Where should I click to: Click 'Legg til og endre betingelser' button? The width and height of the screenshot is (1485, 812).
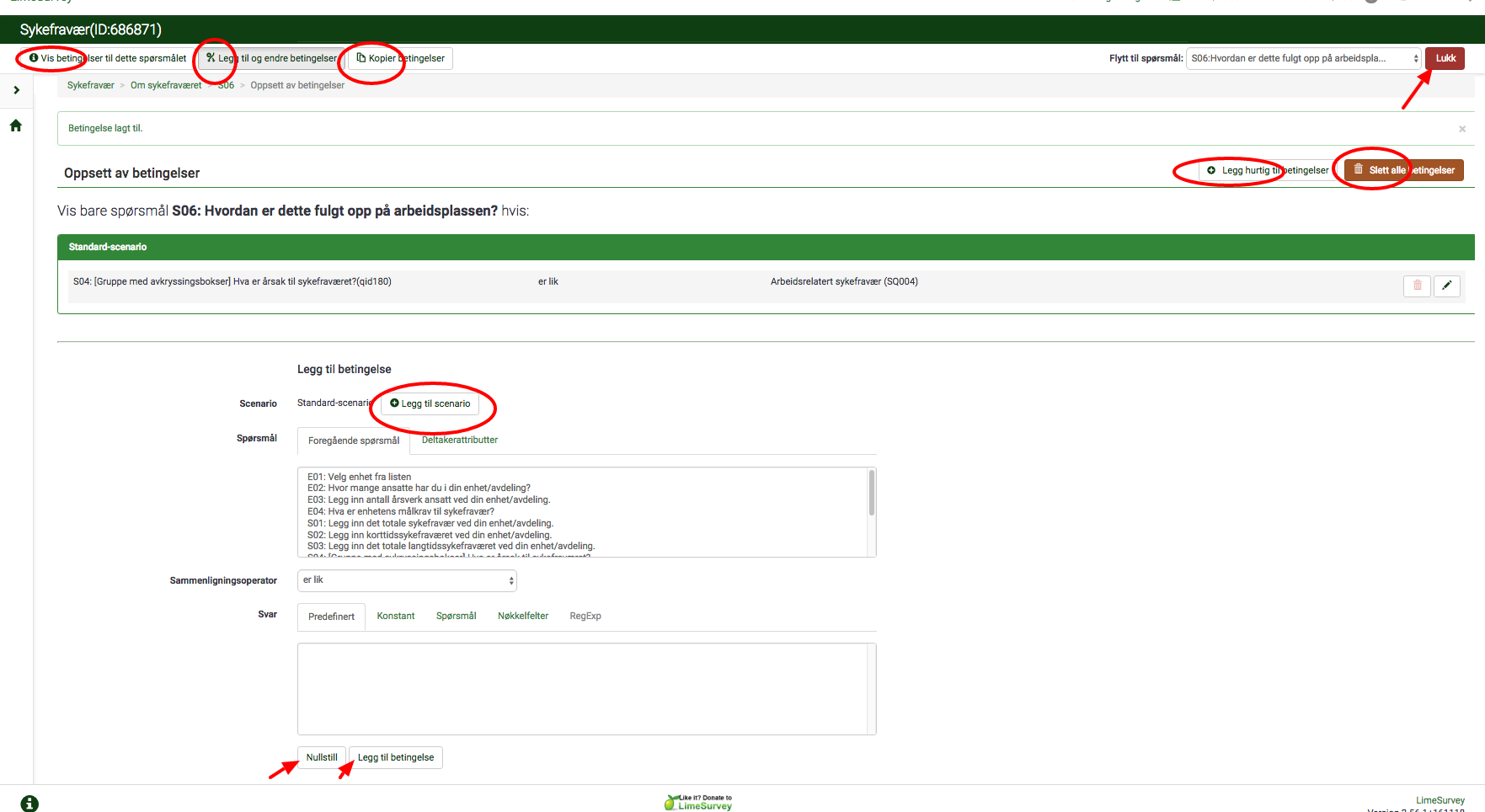[x=271, y=58]
